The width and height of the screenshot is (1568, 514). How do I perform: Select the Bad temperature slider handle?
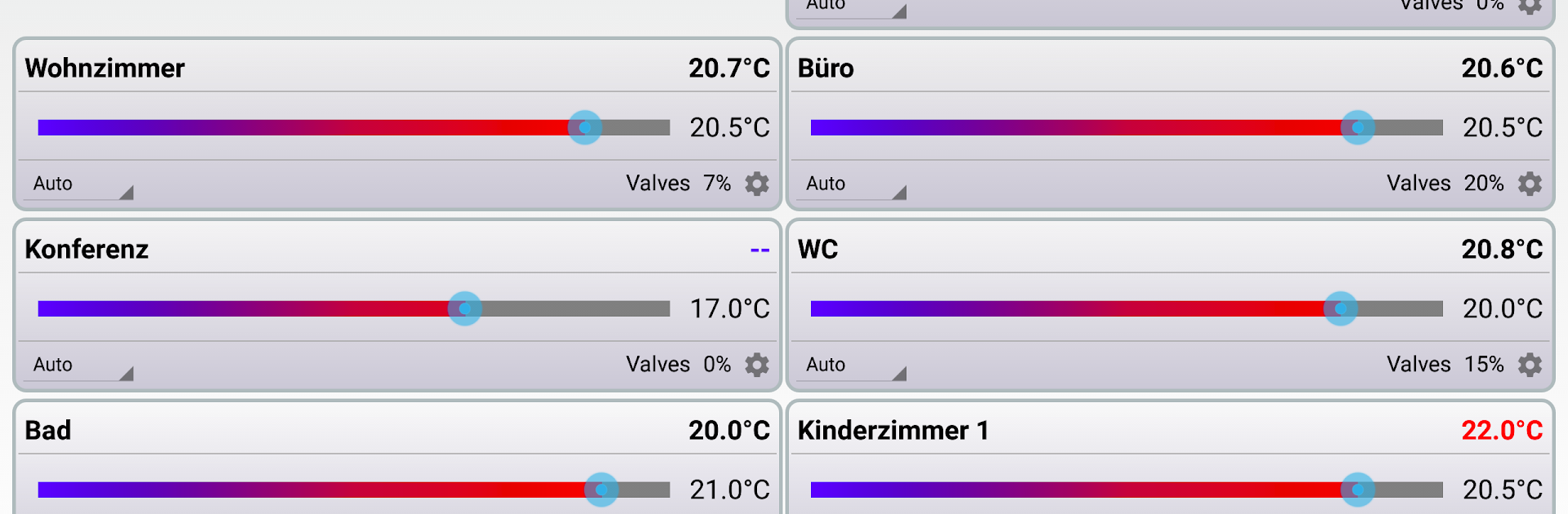click(x=602, y=490)
